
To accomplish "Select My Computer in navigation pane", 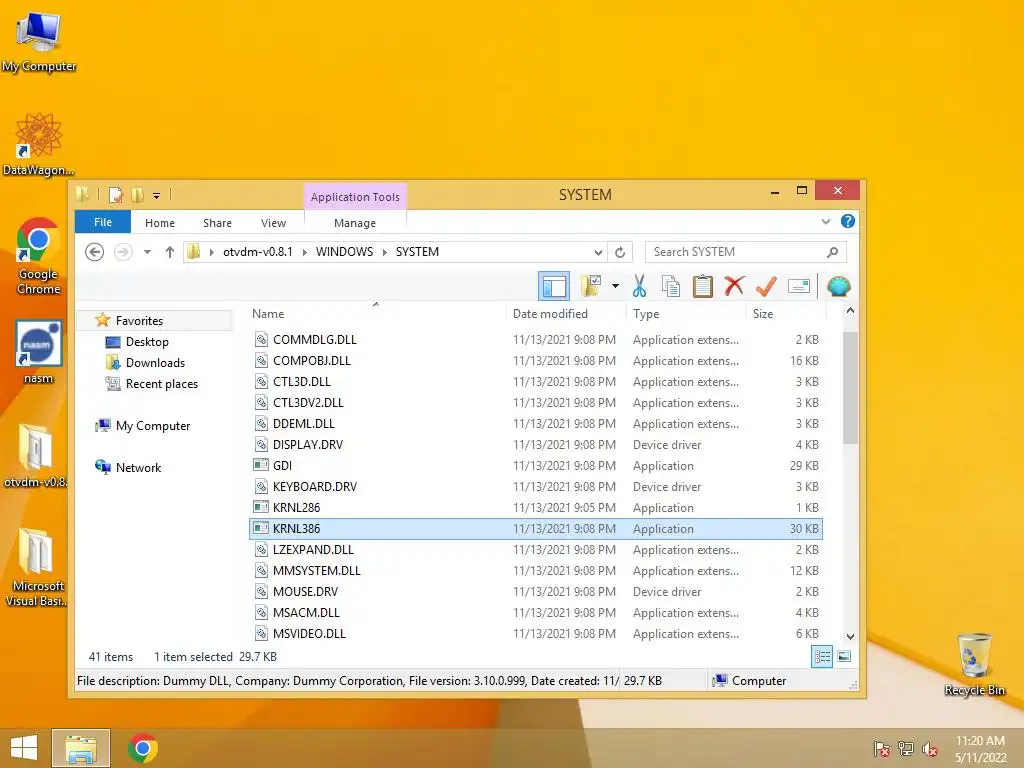I will (x=153, y=426).
